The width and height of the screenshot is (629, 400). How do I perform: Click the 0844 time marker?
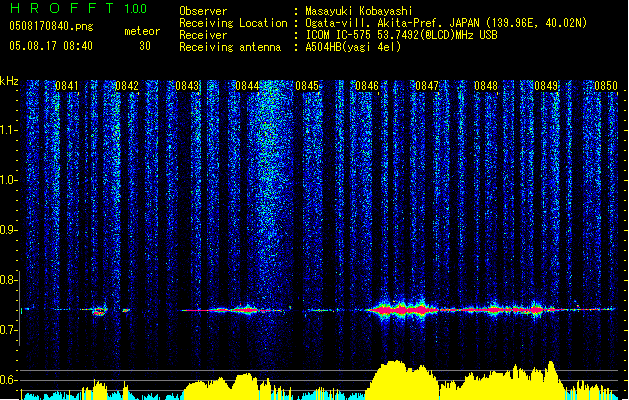coord(247,86)
